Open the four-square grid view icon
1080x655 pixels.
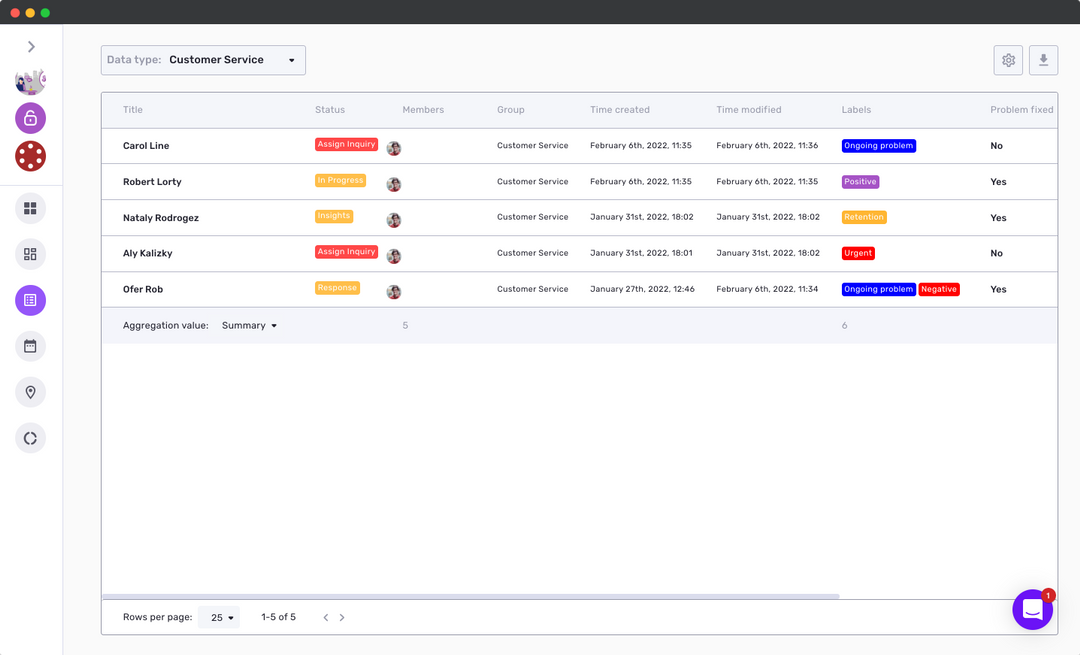30,208
